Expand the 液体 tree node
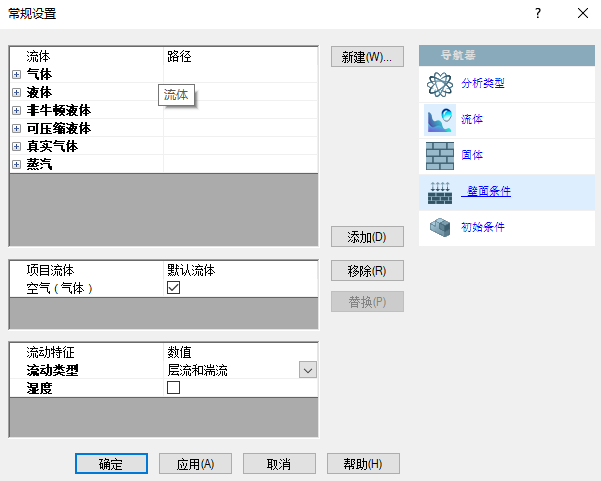This screenshot has height=481, width=601. pyautogui.click(x=16, y=92)
